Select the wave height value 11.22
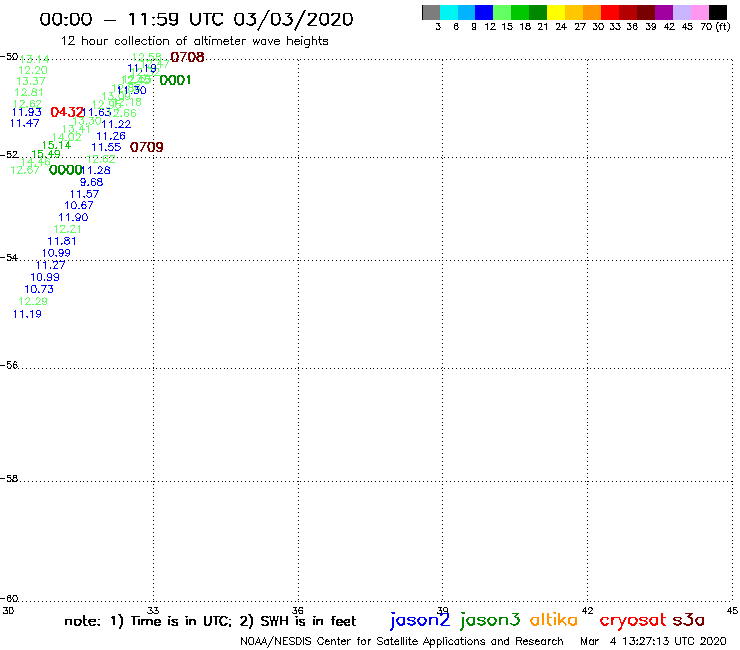Screen dimensions: 740x650 point(116,125)
